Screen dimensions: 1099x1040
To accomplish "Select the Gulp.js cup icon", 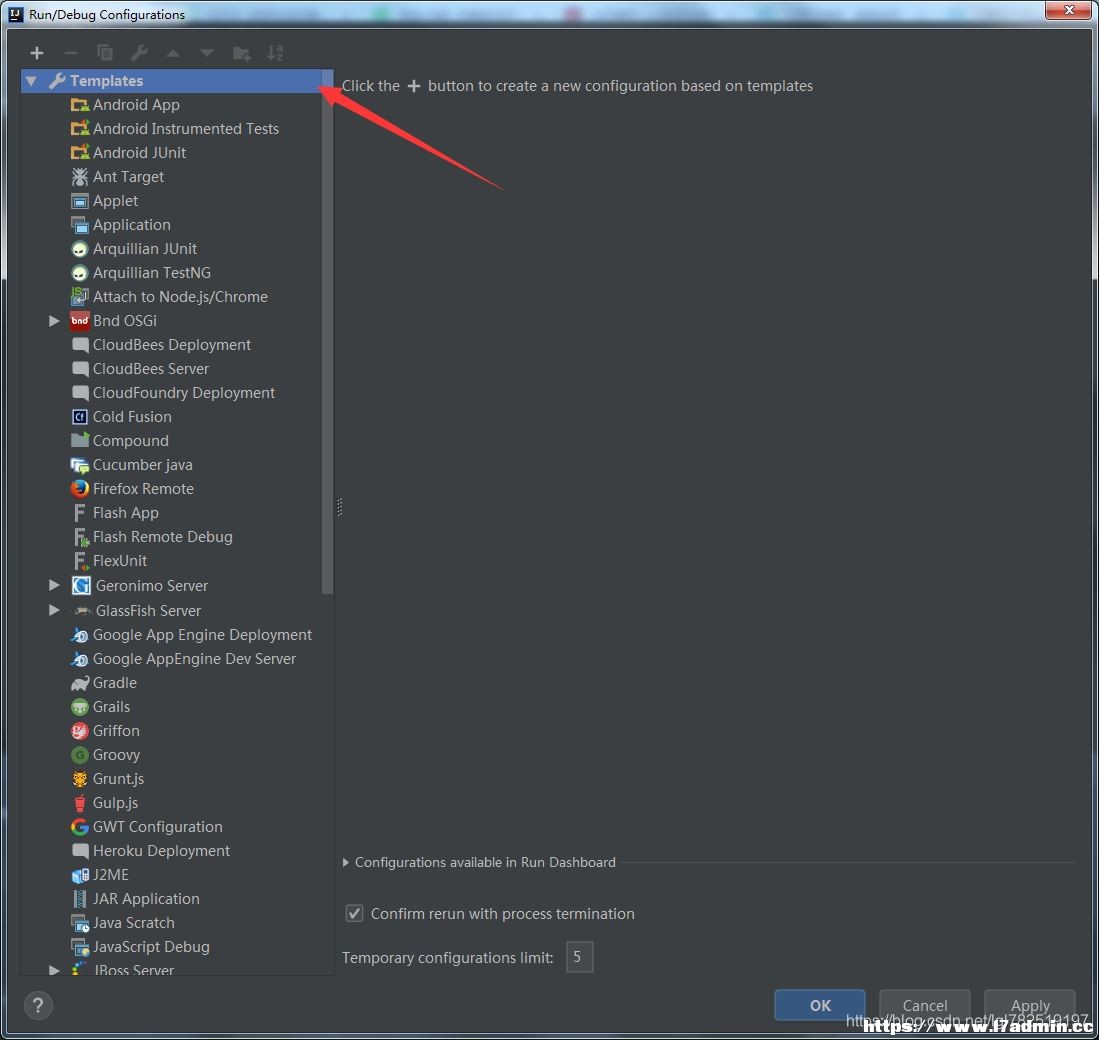I will pyautogui.click(x=80, y=803).
